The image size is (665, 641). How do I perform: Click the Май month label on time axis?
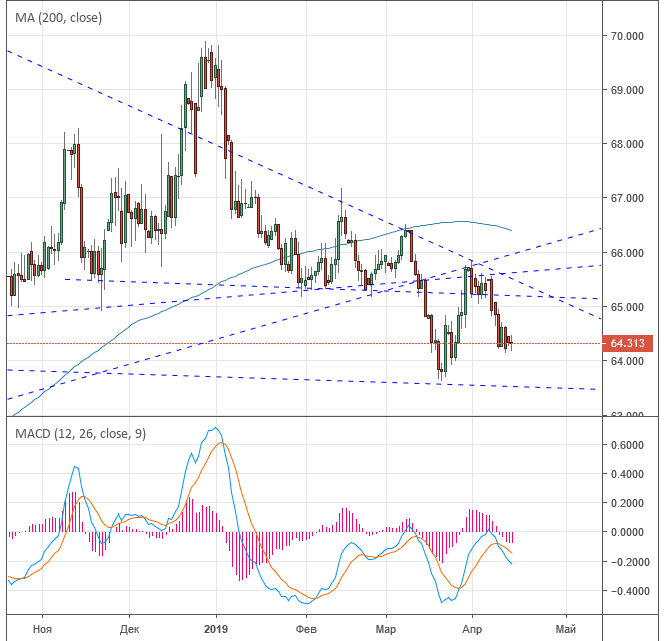pos(566,629)
